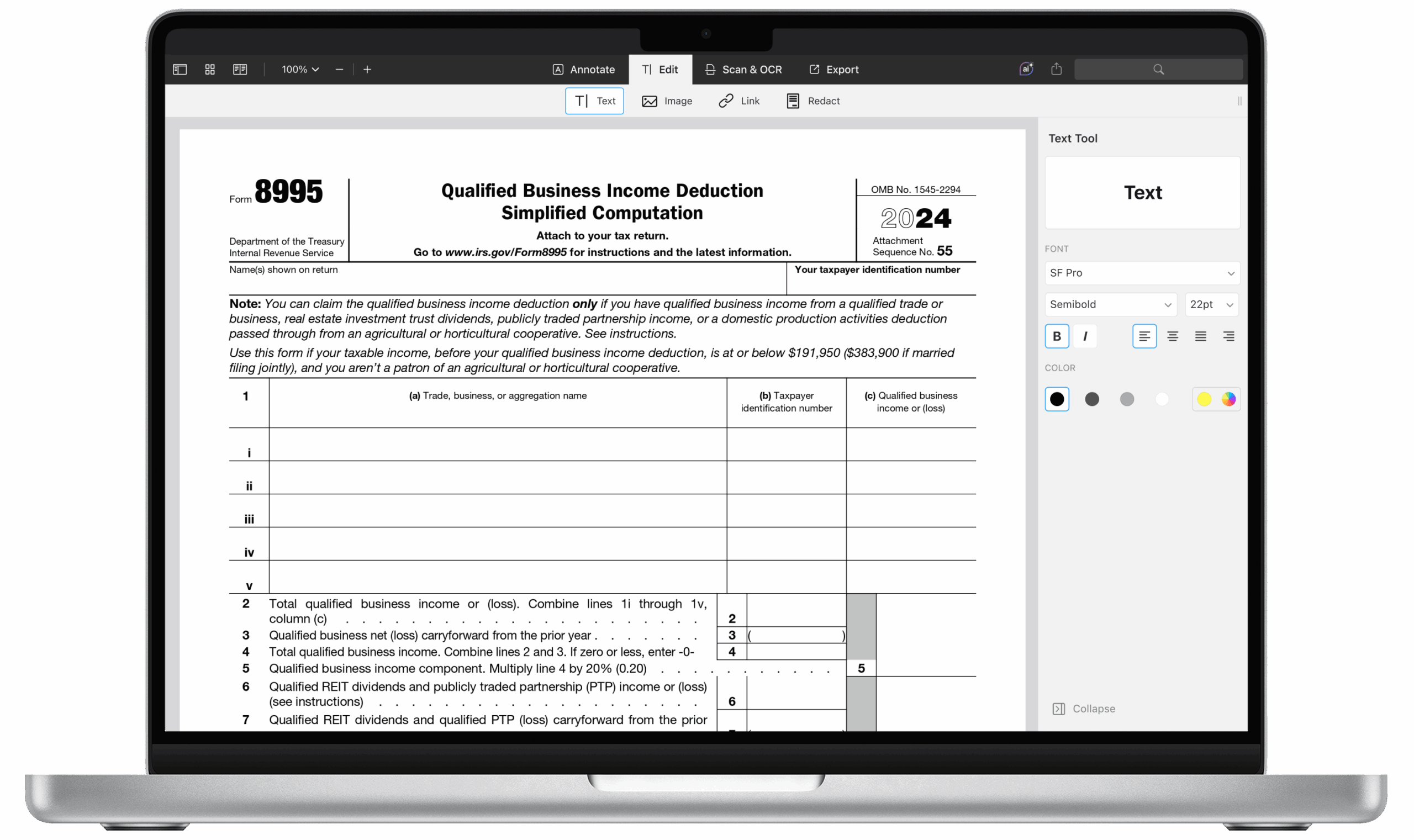Click the trade name cell in row i
The width and height of the screenshot is (1414, 840).
(498, 445)
